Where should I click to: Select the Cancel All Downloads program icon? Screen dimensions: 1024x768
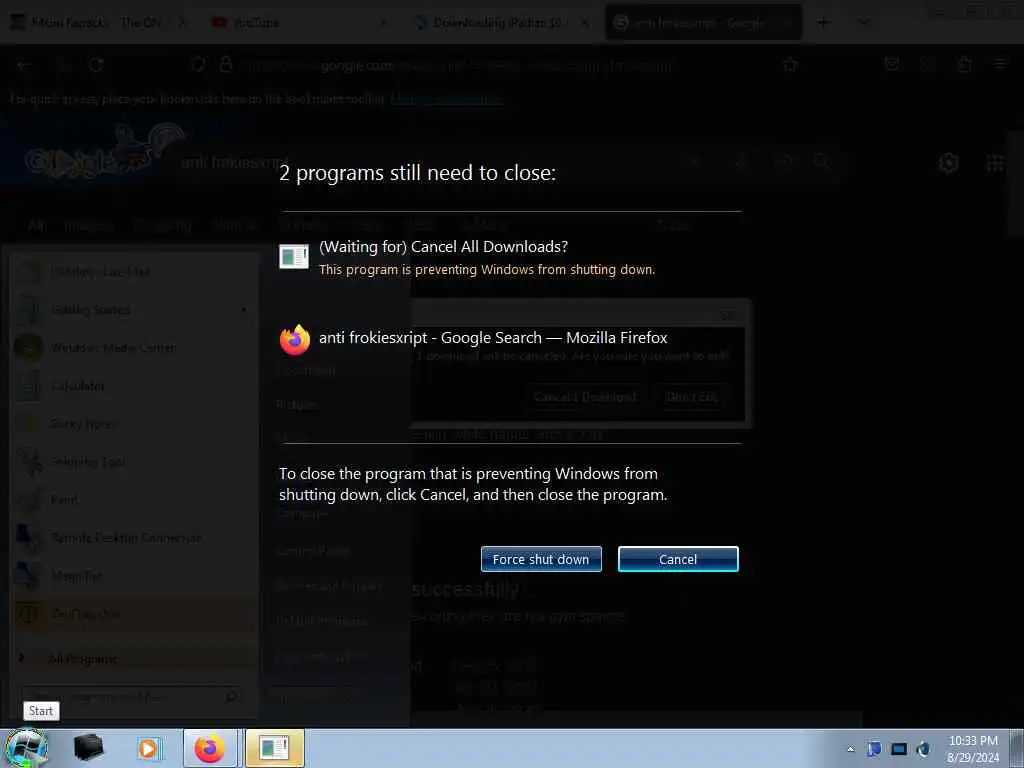[294, 257]
